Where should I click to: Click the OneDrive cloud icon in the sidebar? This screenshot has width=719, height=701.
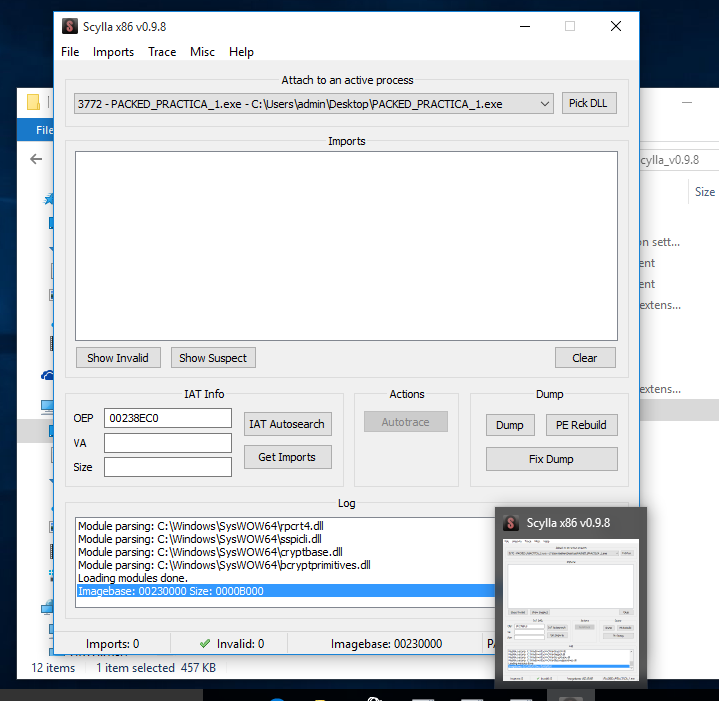(47, 376)
